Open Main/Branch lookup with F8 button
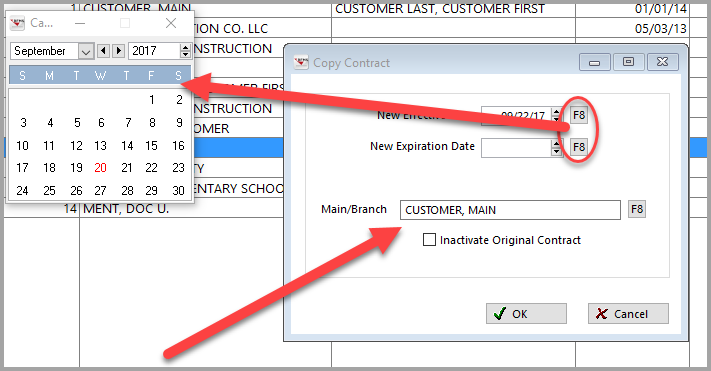711x371 pixels. [637, 209]
